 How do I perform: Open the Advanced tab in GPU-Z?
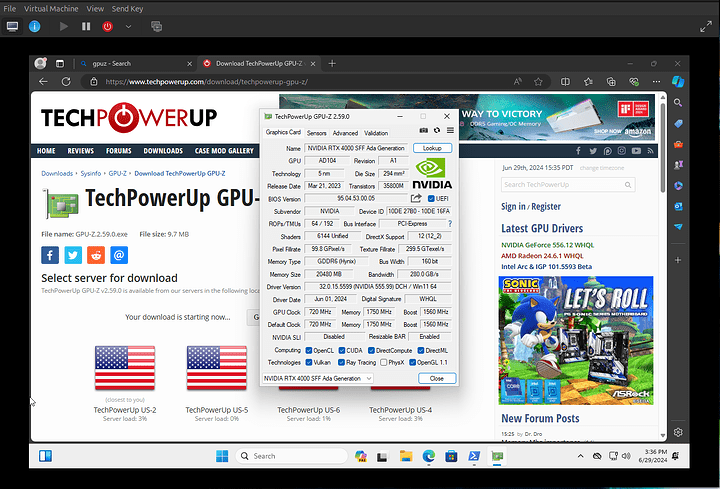coord(345,132)
